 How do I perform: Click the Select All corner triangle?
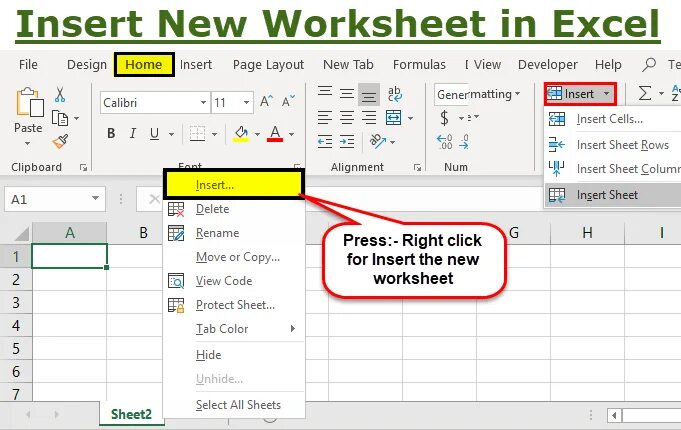point(21,233)
